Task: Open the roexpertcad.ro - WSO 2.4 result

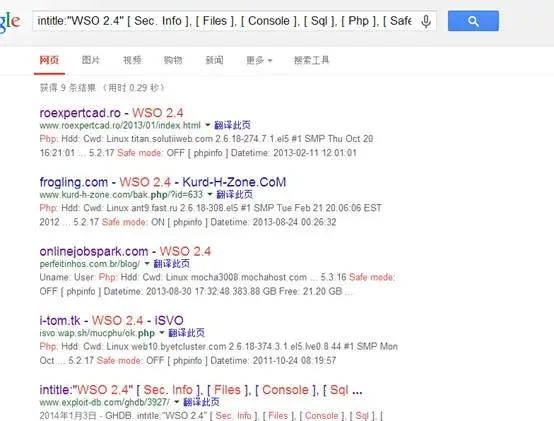Action: tap(111, 113)
